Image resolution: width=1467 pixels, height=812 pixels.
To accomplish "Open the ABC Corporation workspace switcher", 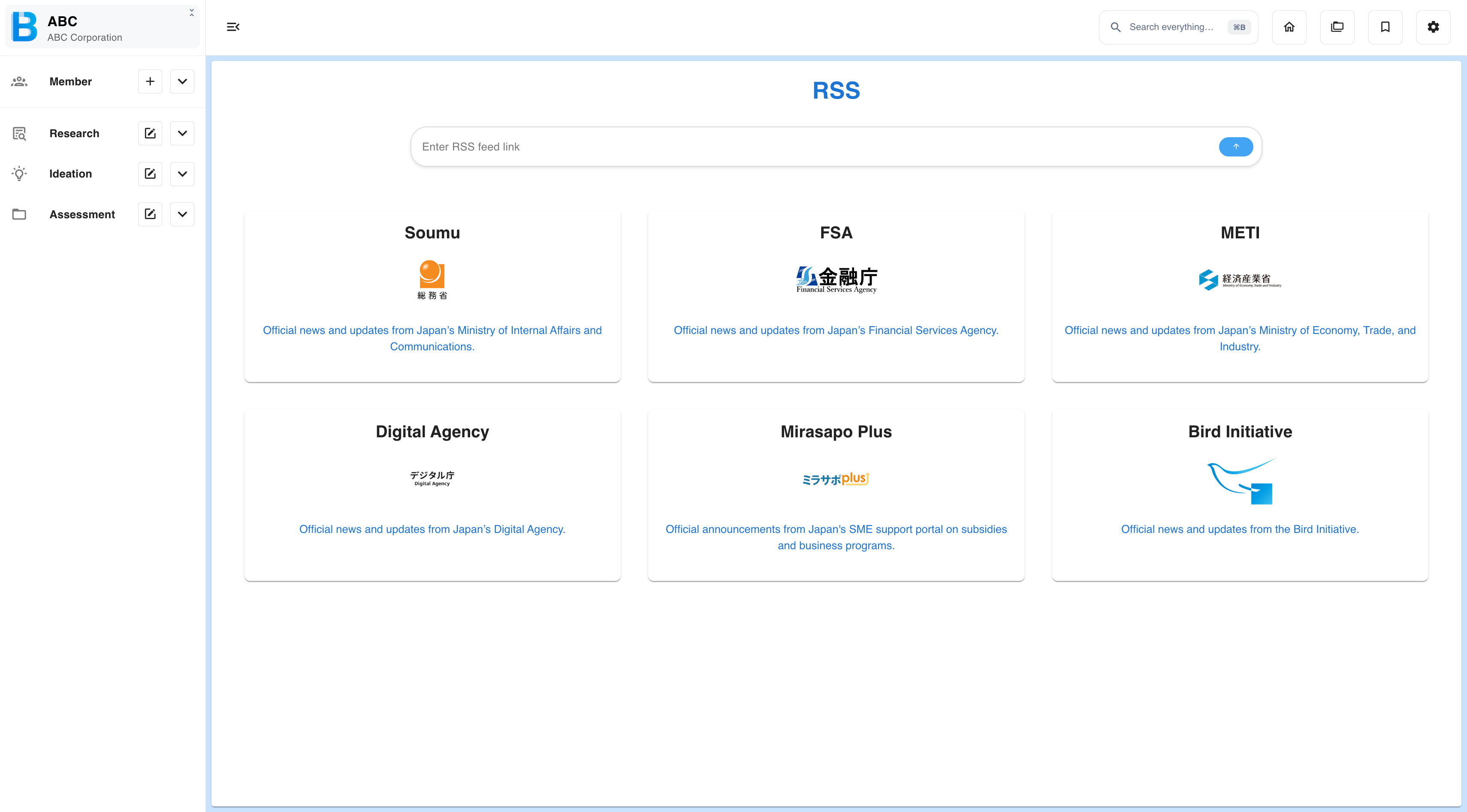I will pos(103,27).
